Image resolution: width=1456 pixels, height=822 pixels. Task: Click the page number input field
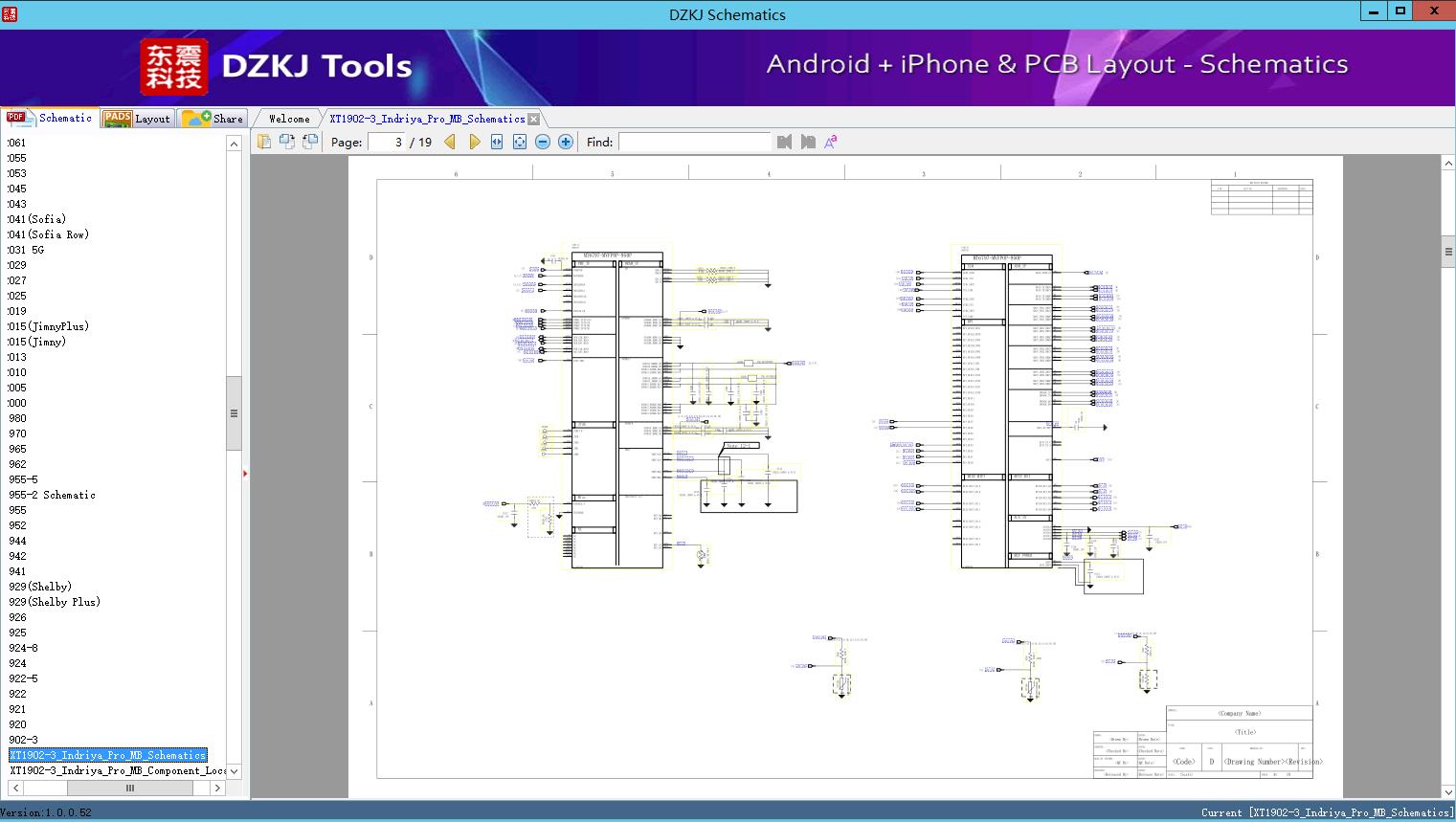click(x=386, y=142)
